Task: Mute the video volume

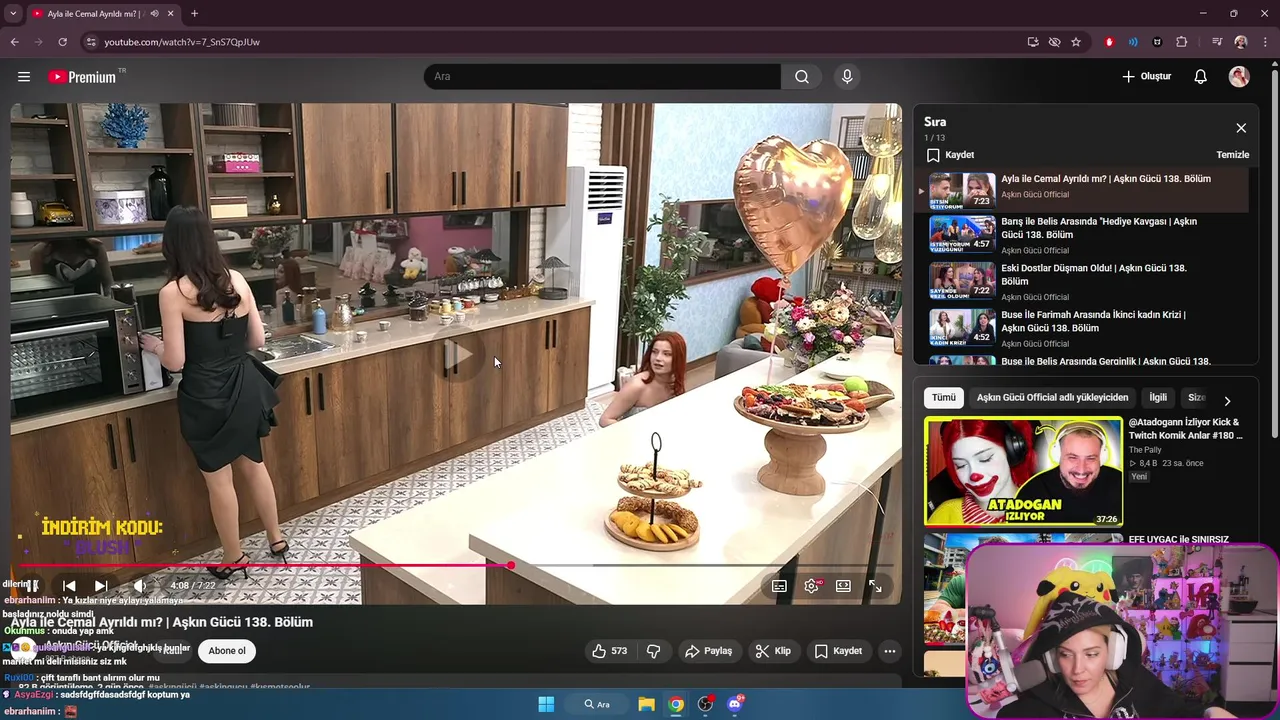Action: (x=140, y=586)
